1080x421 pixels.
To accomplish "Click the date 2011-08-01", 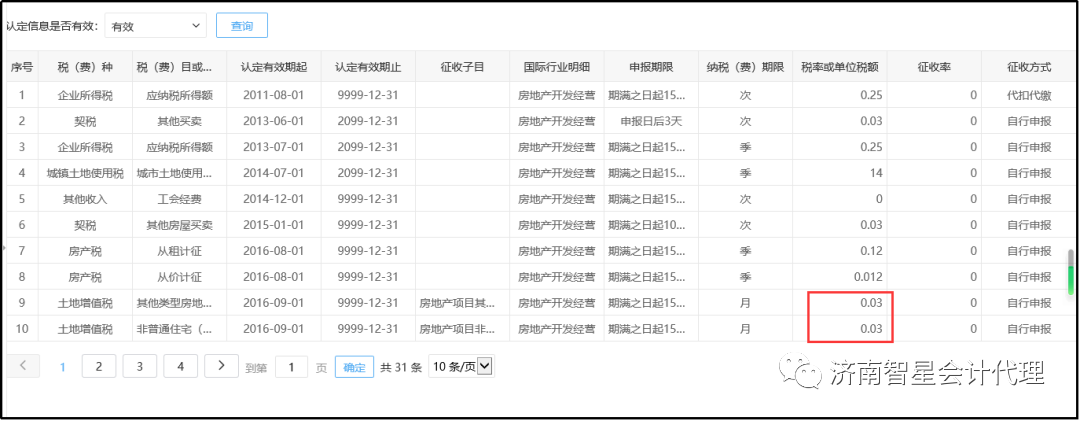I will 273,95.
